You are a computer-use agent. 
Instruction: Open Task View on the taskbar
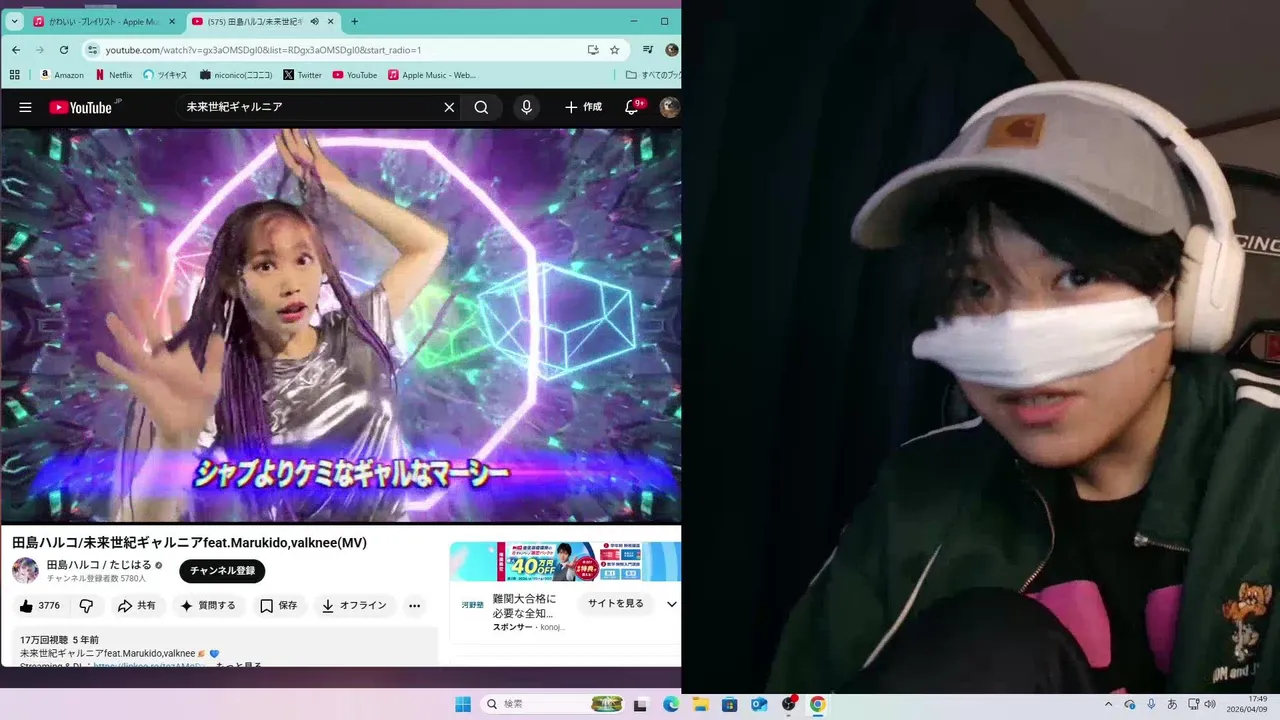pyautogui.click(x=641, y=704)
